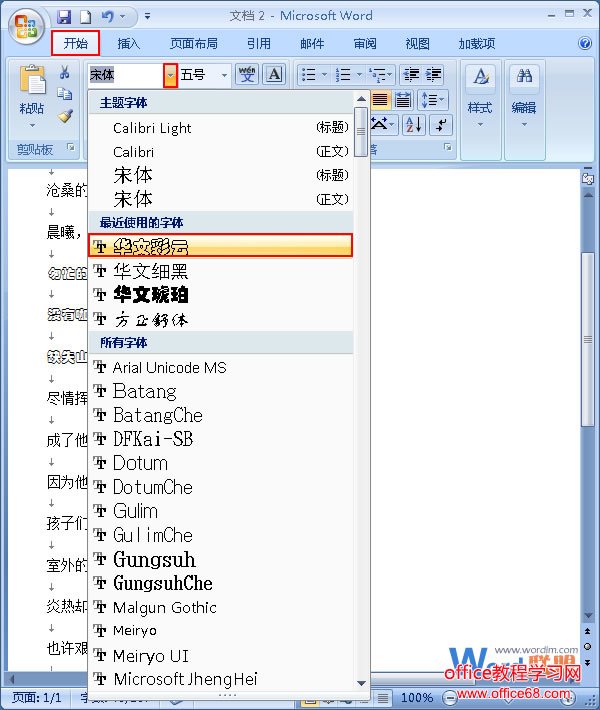Save the document from Quick Access
The height and width of the screenshot is (710, 600).
64,17
